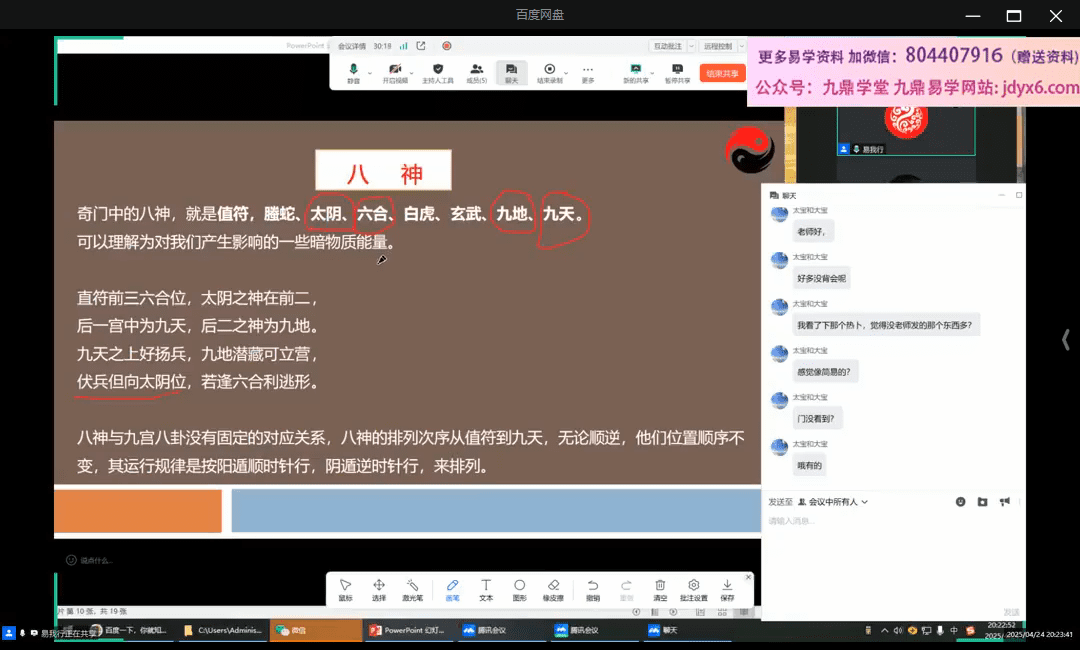Image resolution: width=1080 pixels, height=650 pixels.
Task: Select the 激光笔 laser pointer tool
Action: [x=412, y=589]
